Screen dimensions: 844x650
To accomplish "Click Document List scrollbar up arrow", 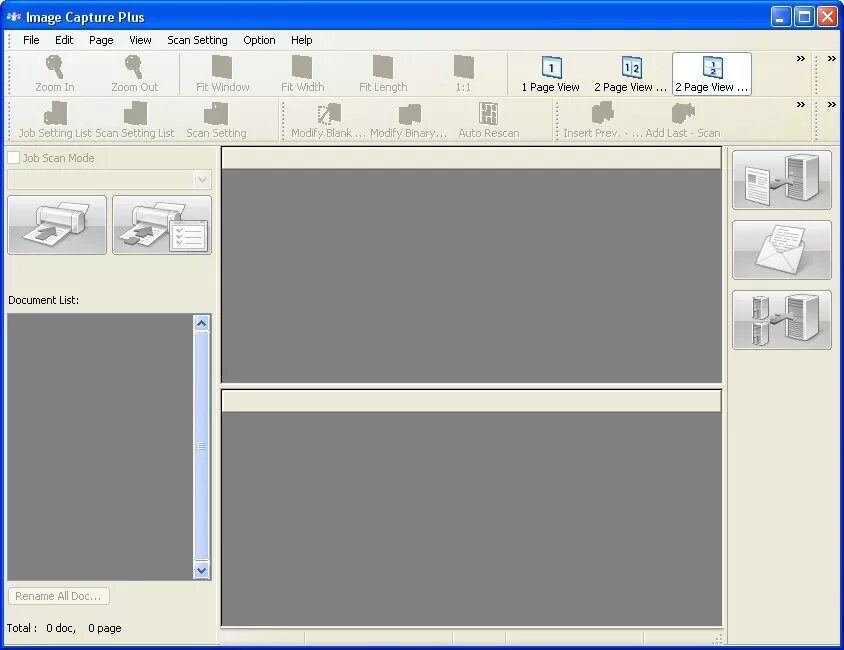I will pyautogui.click(x=201, y=323).
